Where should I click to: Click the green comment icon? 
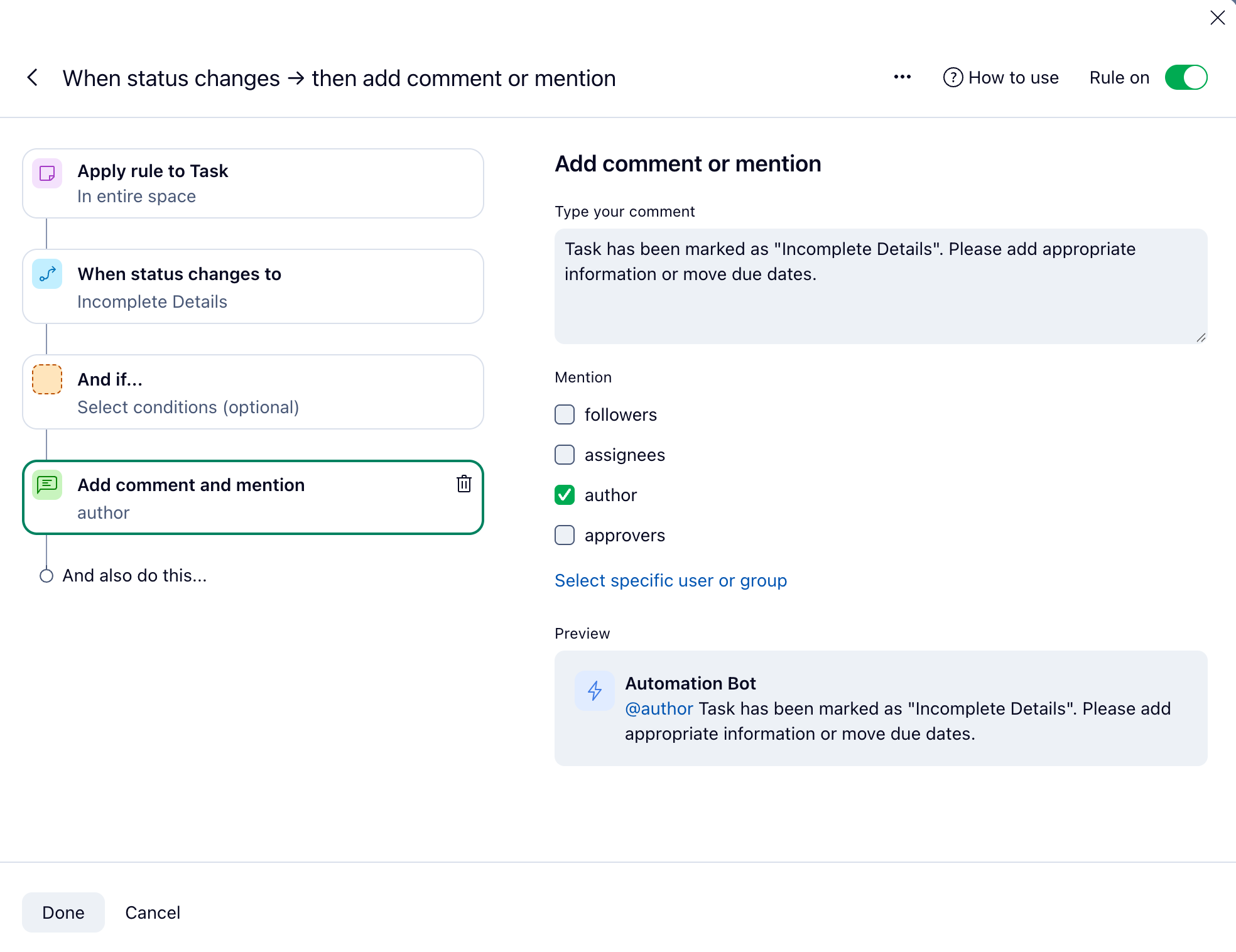(47, 485)
